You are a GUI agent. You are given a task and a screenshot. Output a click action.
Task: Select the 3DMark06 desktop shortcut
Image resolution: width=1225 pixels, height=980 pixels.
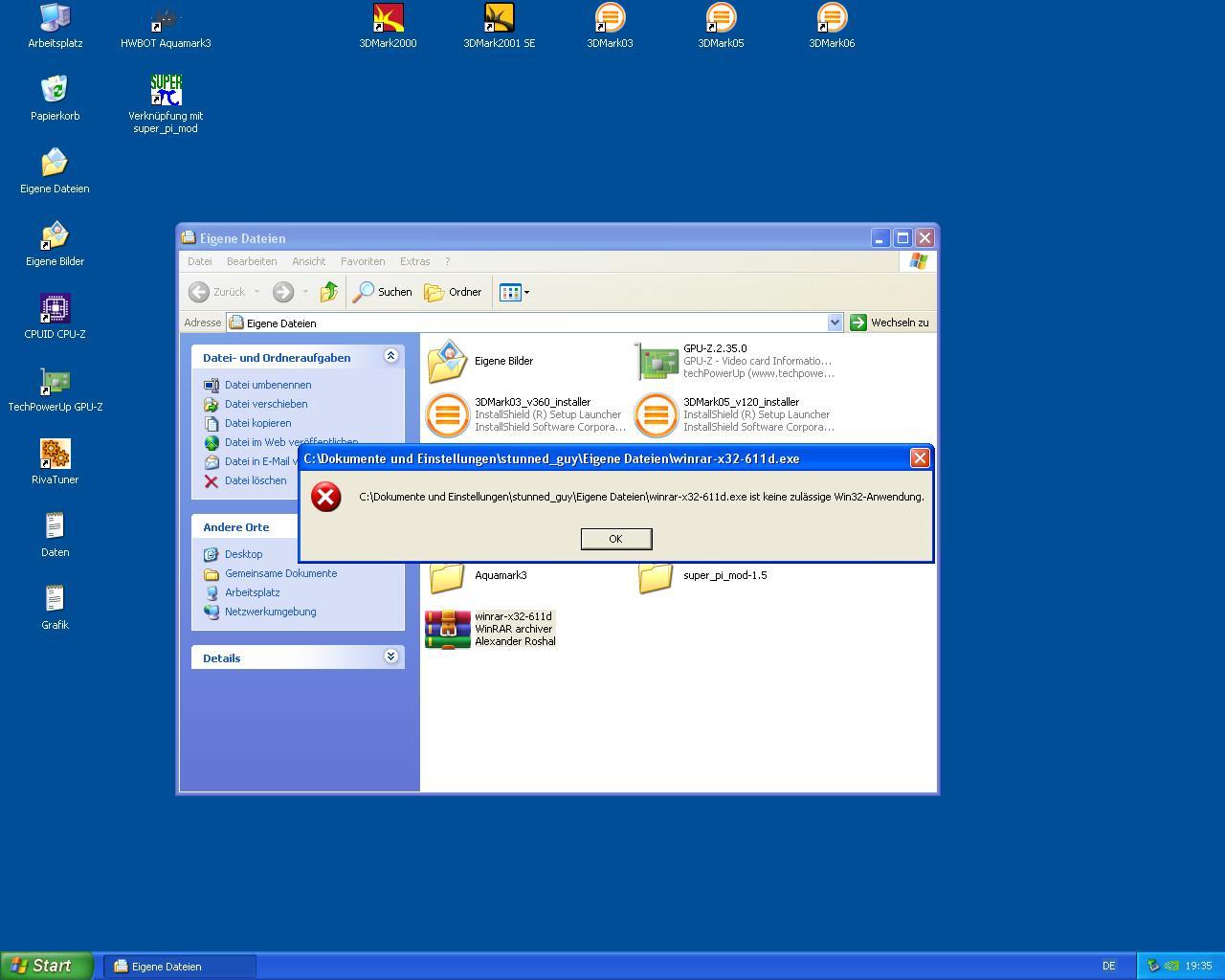tap(832, 26)
